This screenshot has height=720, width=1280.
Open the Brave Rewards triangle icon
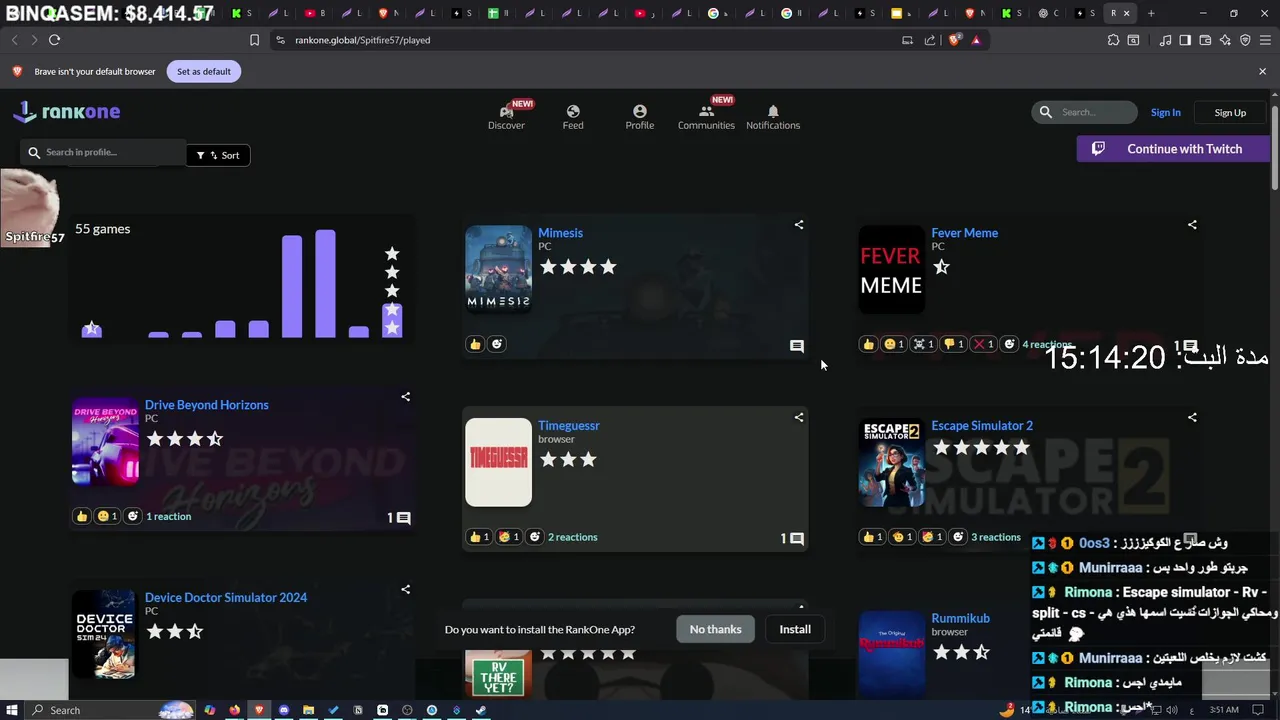tap(976, 40)
